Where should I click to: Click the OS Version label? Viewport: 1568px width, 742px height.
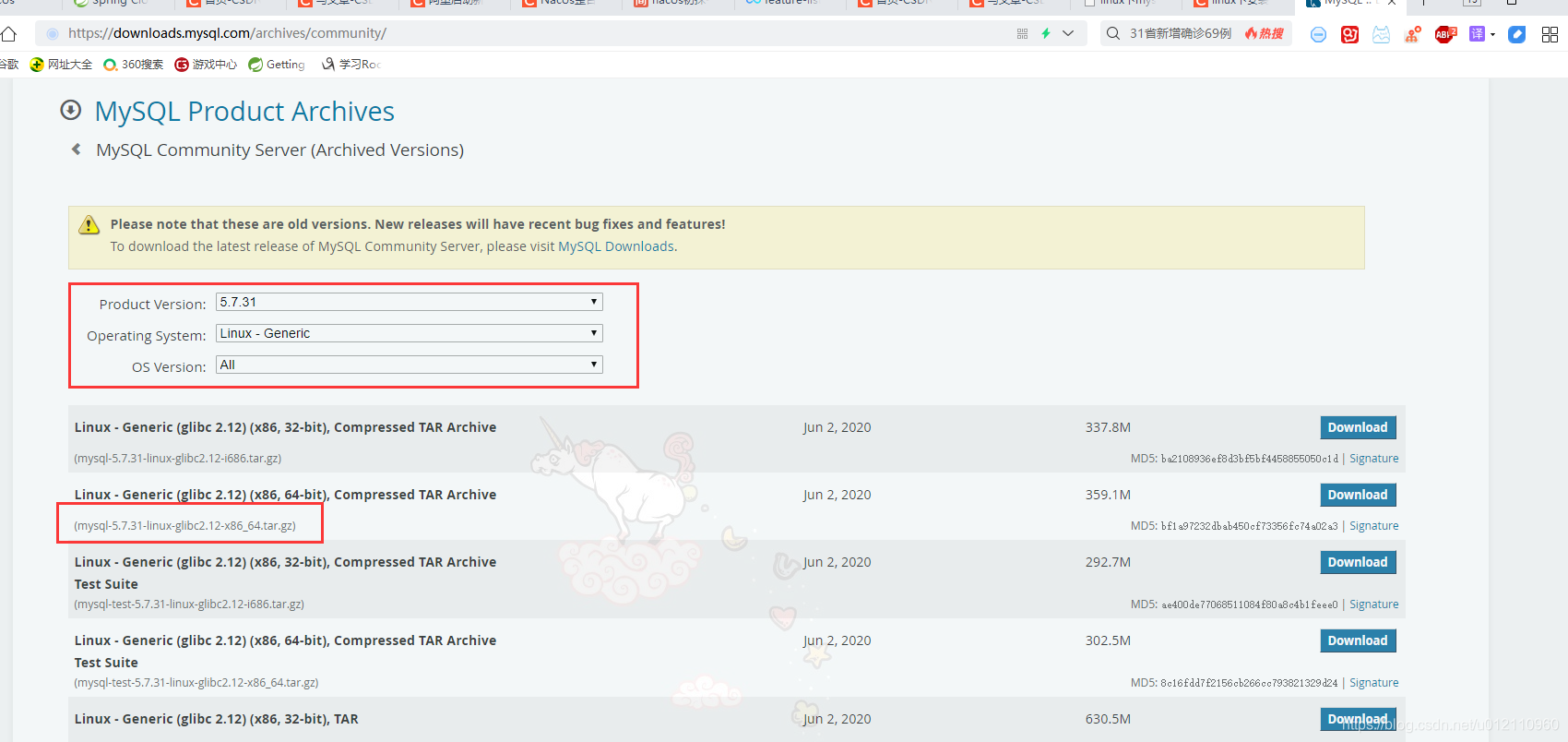coord(169,367)
